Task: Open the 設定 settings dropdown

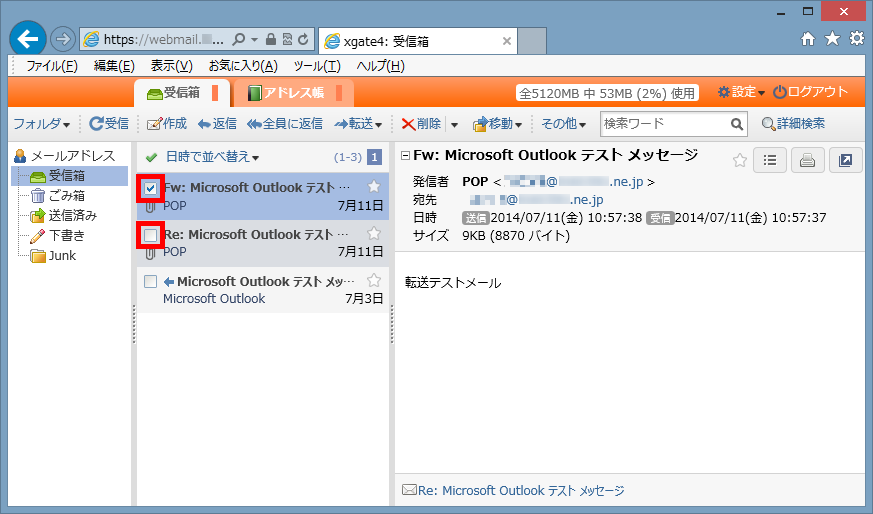Action: pyautogui.click(x=741, y=92)
